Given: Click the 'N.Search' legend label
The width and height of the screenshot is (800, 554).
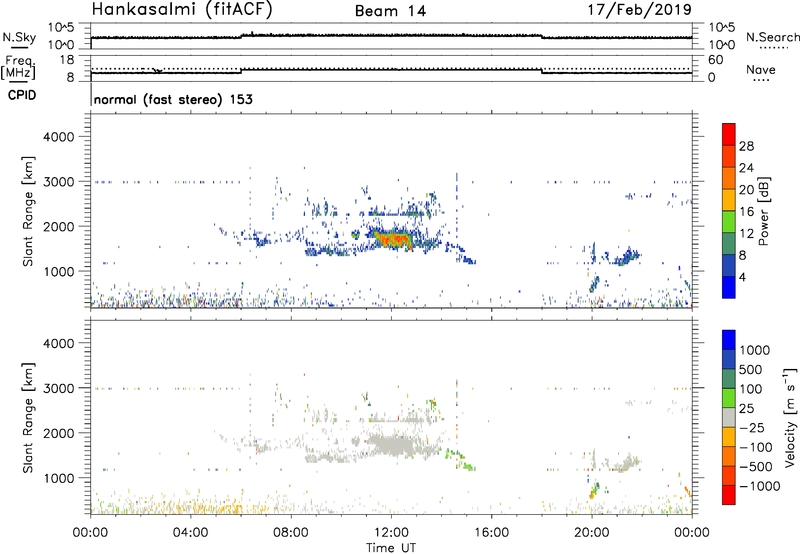Looking at the screenshot, I should pyautogui.click(x=772, y=37).
